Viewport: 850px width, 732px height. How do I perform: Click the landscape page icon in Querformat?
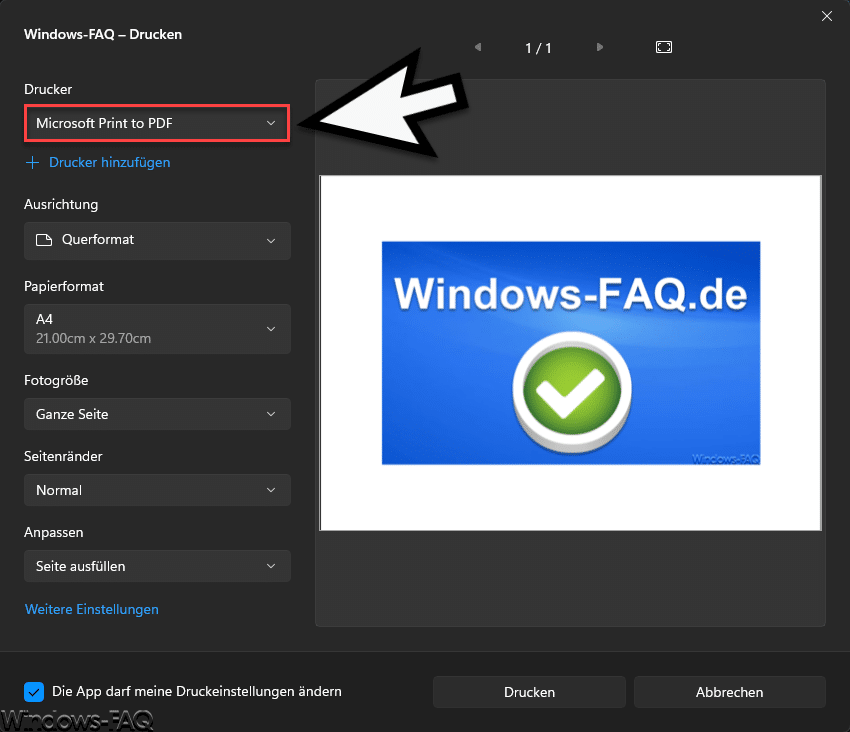coord(44,240)
